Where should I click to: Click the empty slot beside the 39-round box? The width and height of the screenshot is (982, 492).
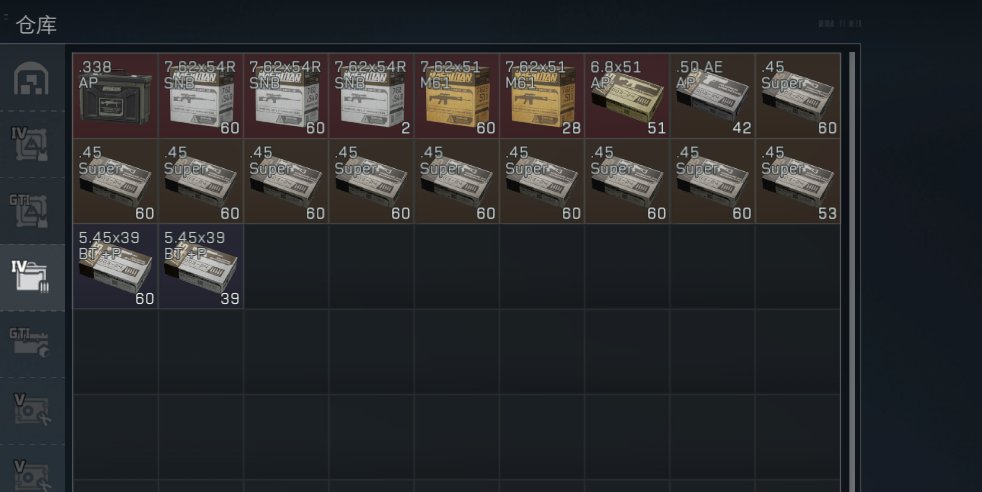point(286,266)
